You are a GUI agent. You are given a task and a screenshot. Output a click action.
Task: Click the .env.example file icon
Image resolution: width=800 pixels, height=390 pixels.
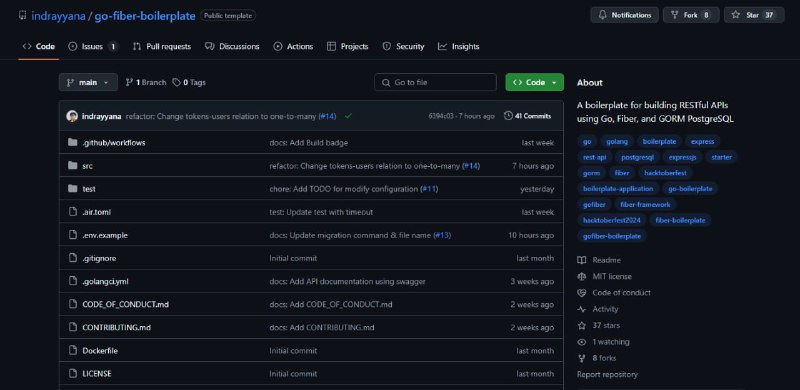72,235
